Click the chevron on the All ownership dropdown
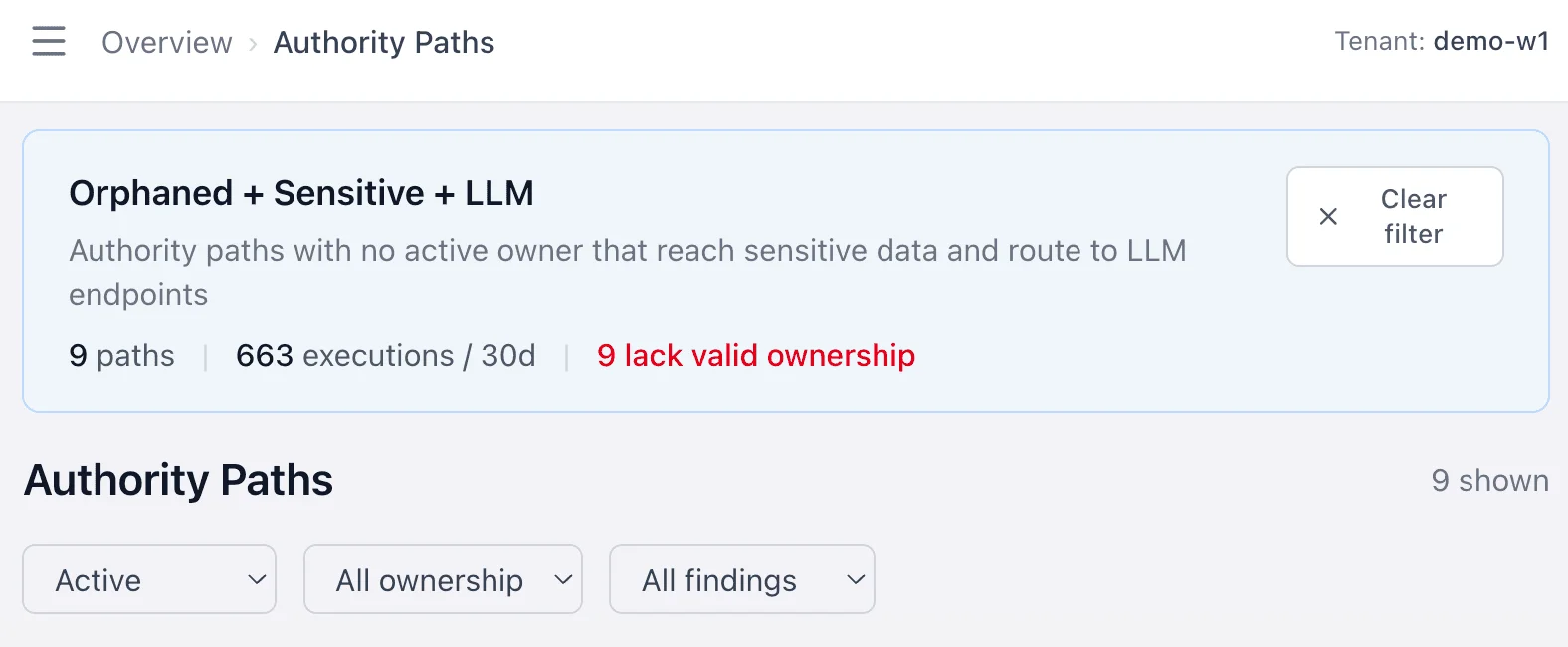The image size is (1568, 647). click(x=564, y=579)
